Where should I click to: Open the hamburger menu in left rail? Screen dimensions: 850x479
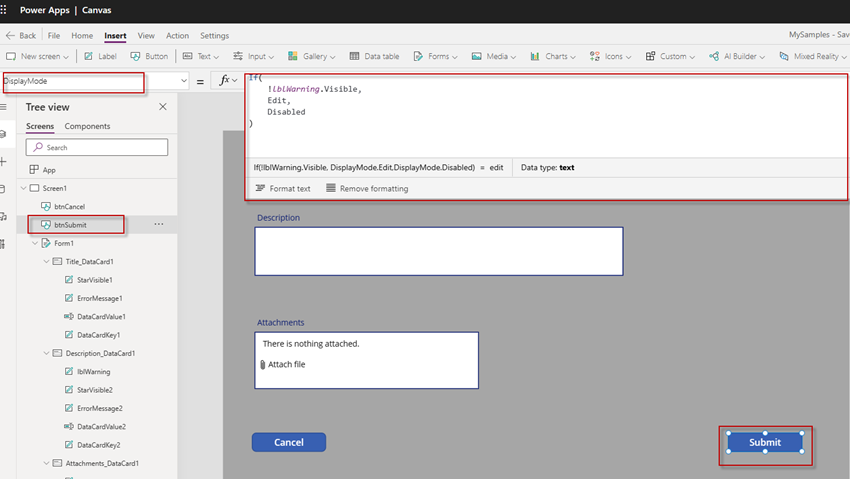[3, 107]
